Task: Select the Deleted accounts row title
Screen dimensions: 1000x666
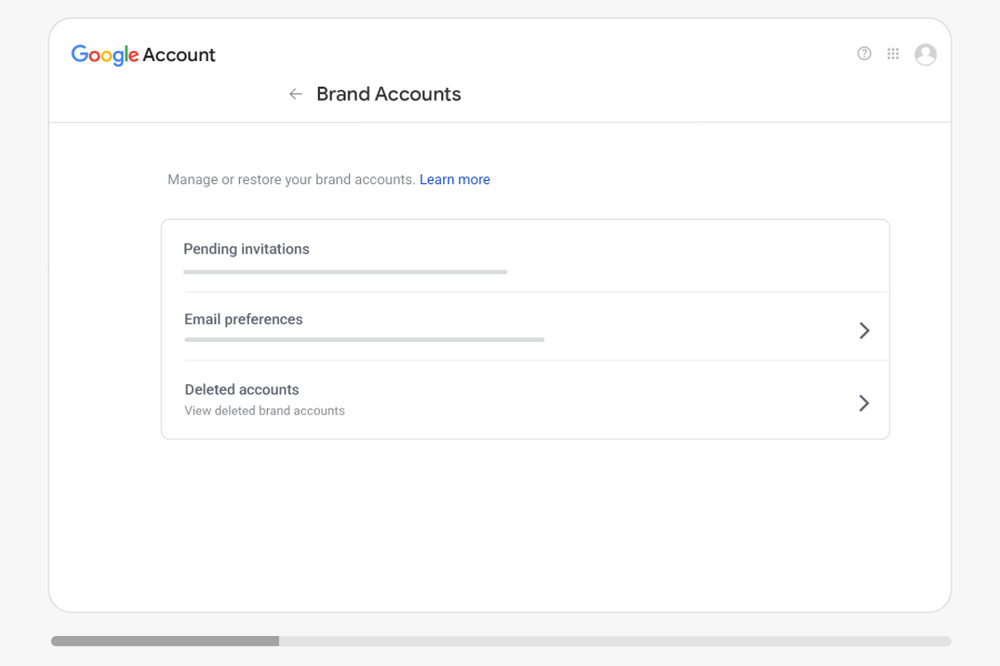Action: coord(242,389)
